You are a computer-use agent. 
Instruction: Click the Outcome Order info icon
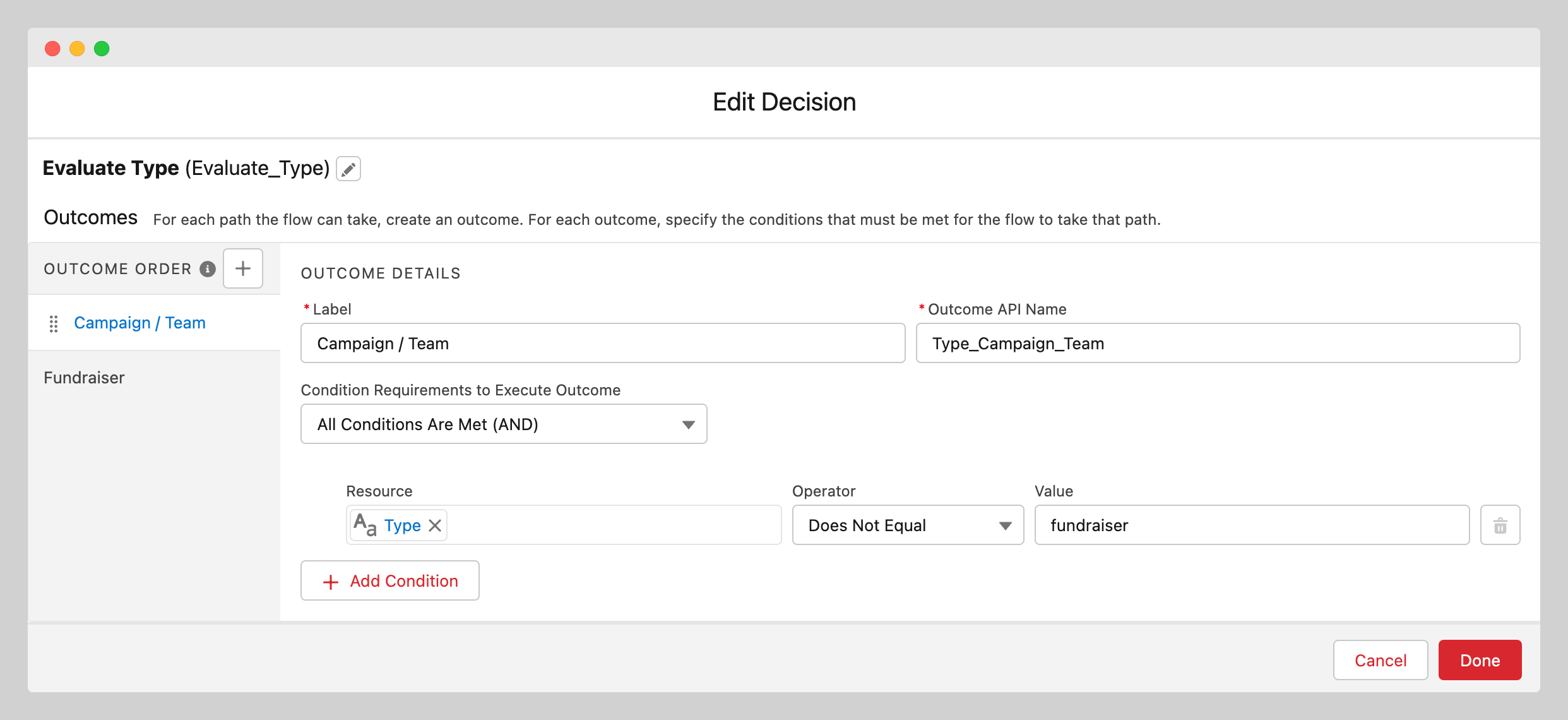click(208, 269)
